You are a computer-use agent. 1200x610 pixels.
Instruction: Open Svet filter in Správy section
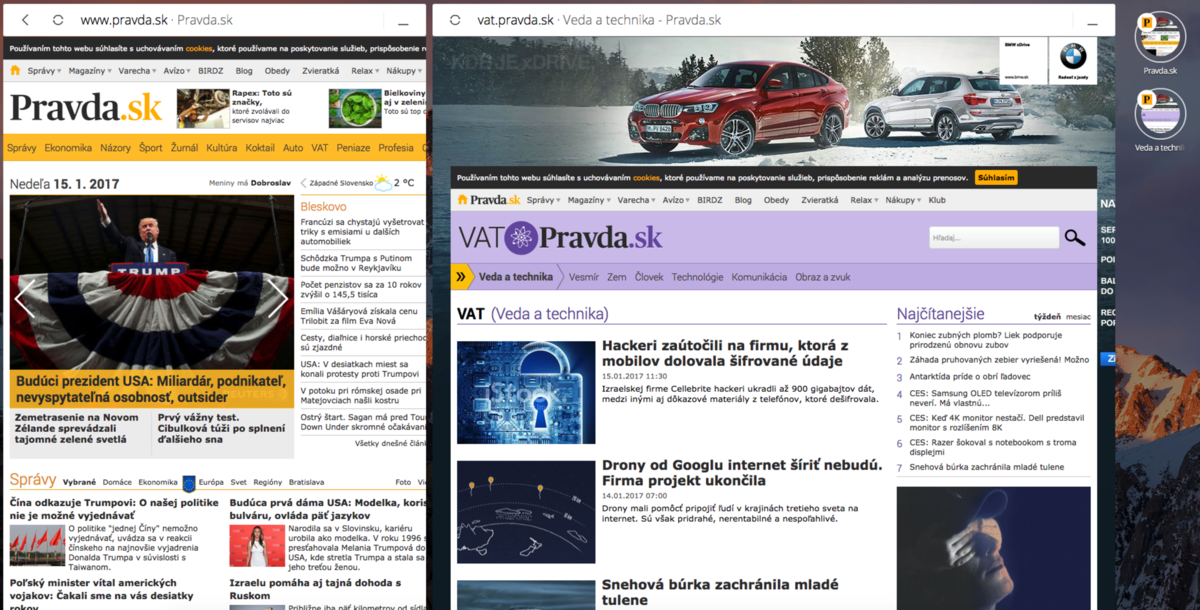pos(238,482)
